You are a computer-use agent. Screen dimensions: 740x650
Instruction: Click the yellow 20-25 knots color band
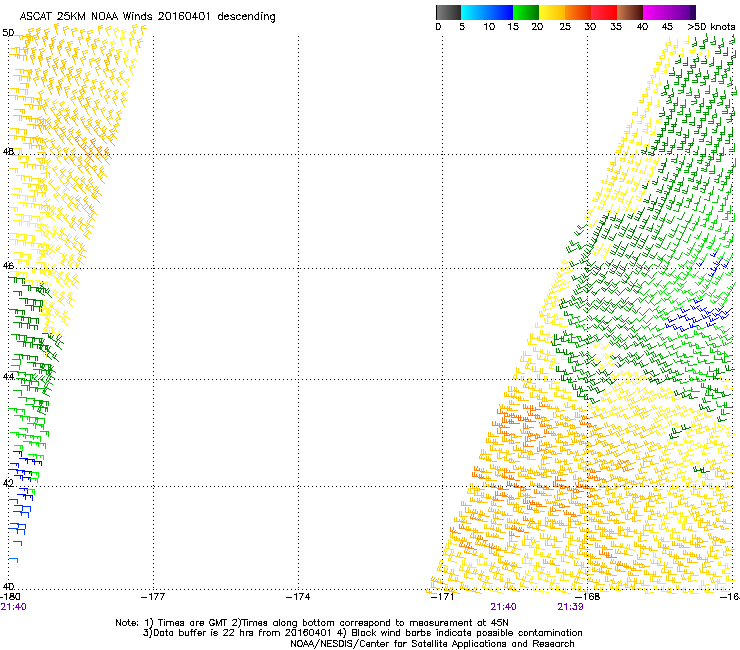pos(552,12)
